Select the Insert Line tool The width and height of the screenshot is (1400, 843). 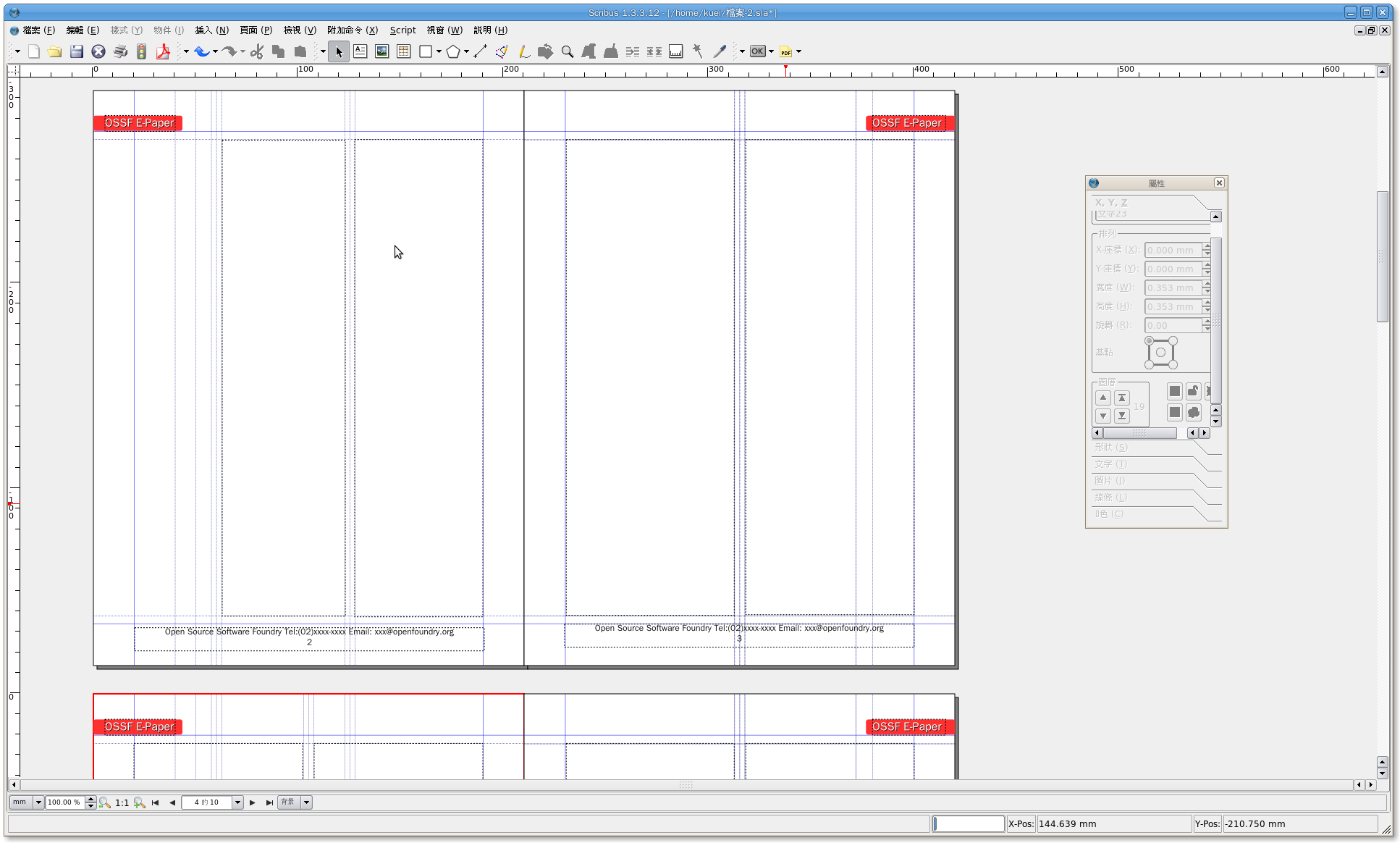point(480,51)
